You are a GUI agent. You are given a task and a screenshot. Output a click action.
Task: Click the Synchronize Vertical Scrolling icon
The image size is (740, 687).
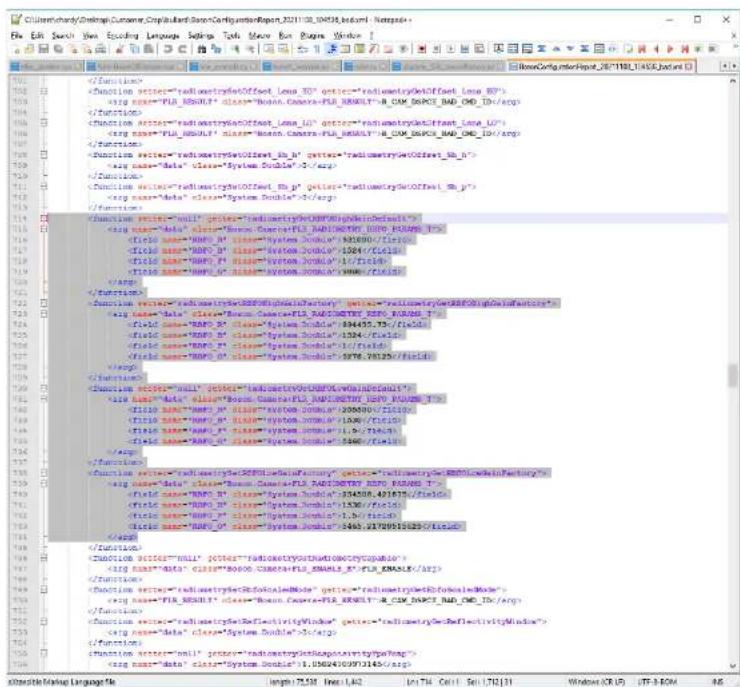tap(269, 49)
